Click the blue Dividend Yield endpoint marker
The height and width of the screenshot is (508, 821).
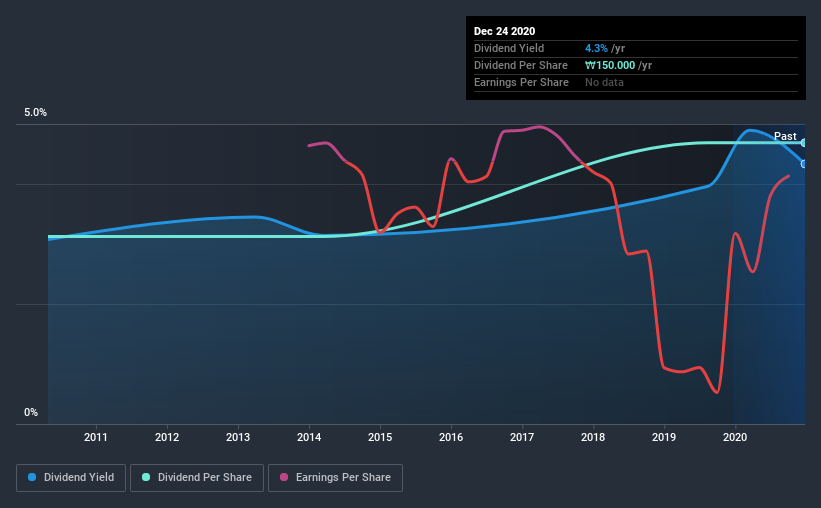[803, 164]
